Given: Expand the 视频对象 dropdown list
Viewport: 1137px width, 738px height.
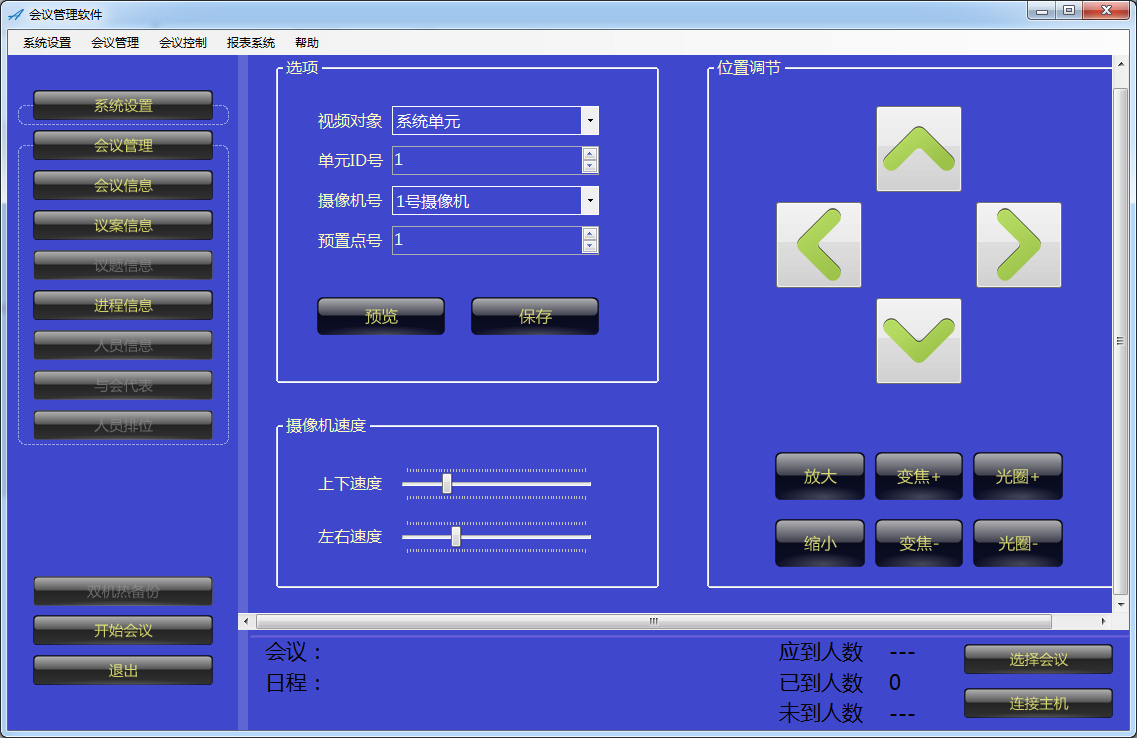Looking at the screenshot, I should click(589, 121).
